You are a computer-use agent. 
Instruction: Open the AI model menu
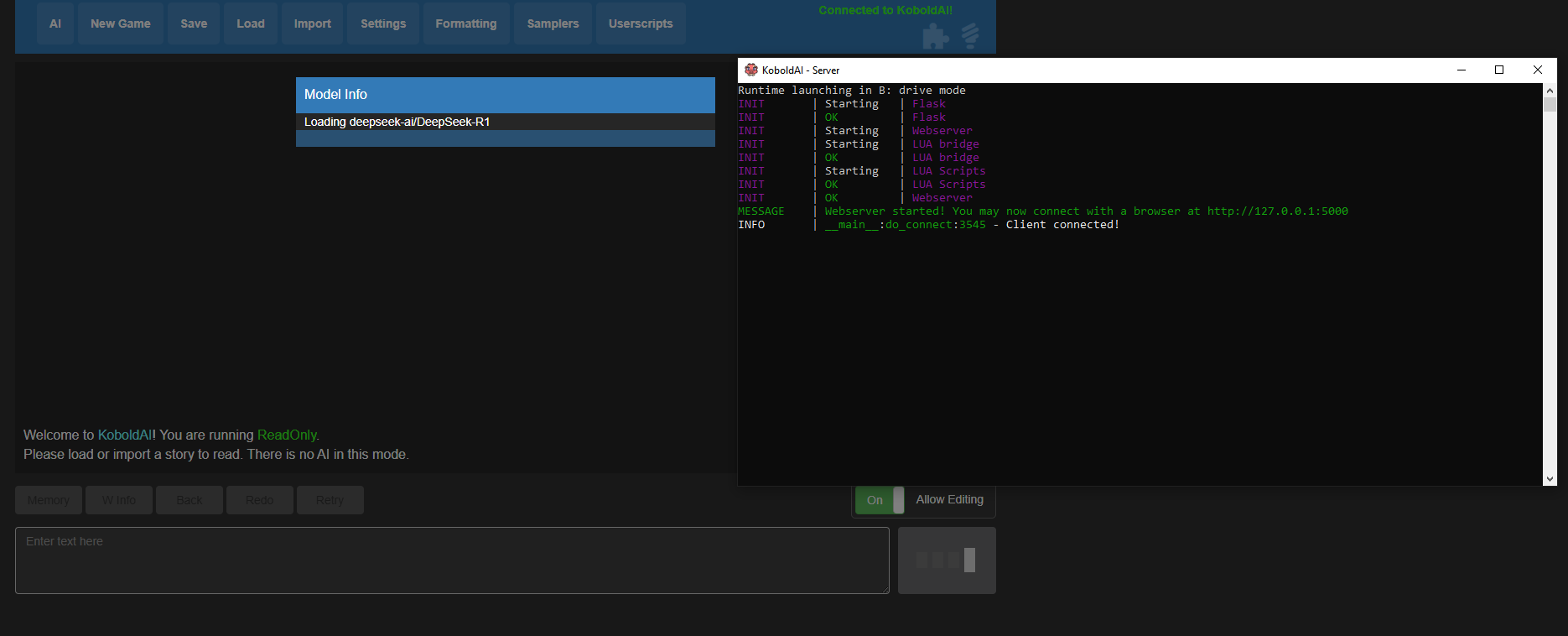[x=55, y=23]
